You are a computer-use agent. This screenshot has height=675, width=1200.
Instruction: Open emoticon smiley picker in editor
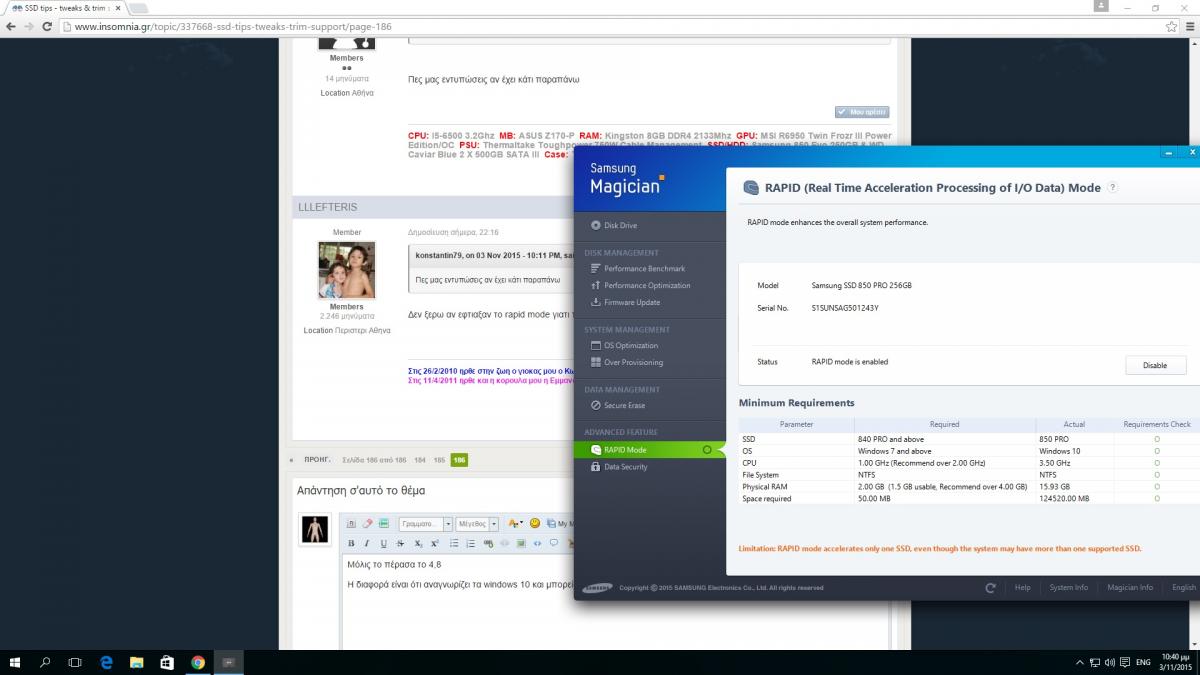tap(535, 523)
